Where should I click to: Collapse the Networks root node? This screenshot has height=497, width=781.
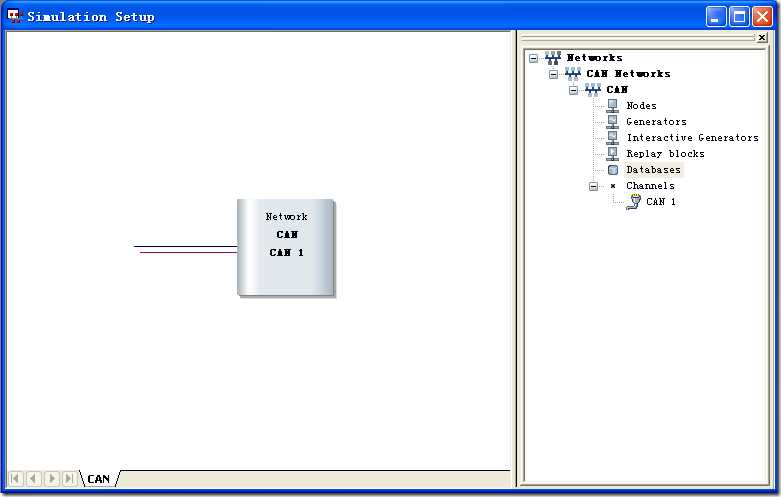pyautogui.click(x=533, y=58)
